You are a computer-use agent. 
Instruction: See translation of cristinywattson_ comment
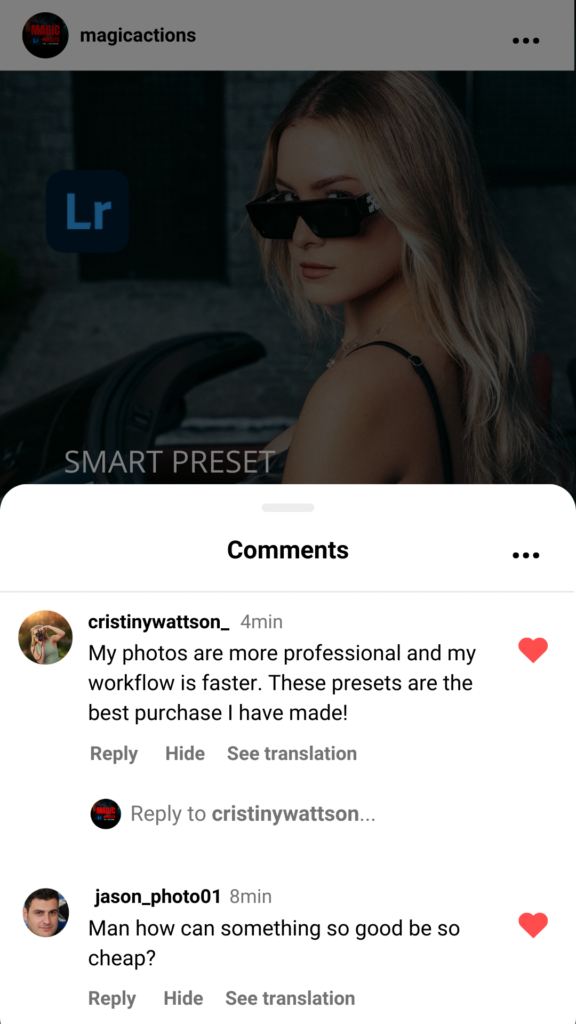coord(292,754)
